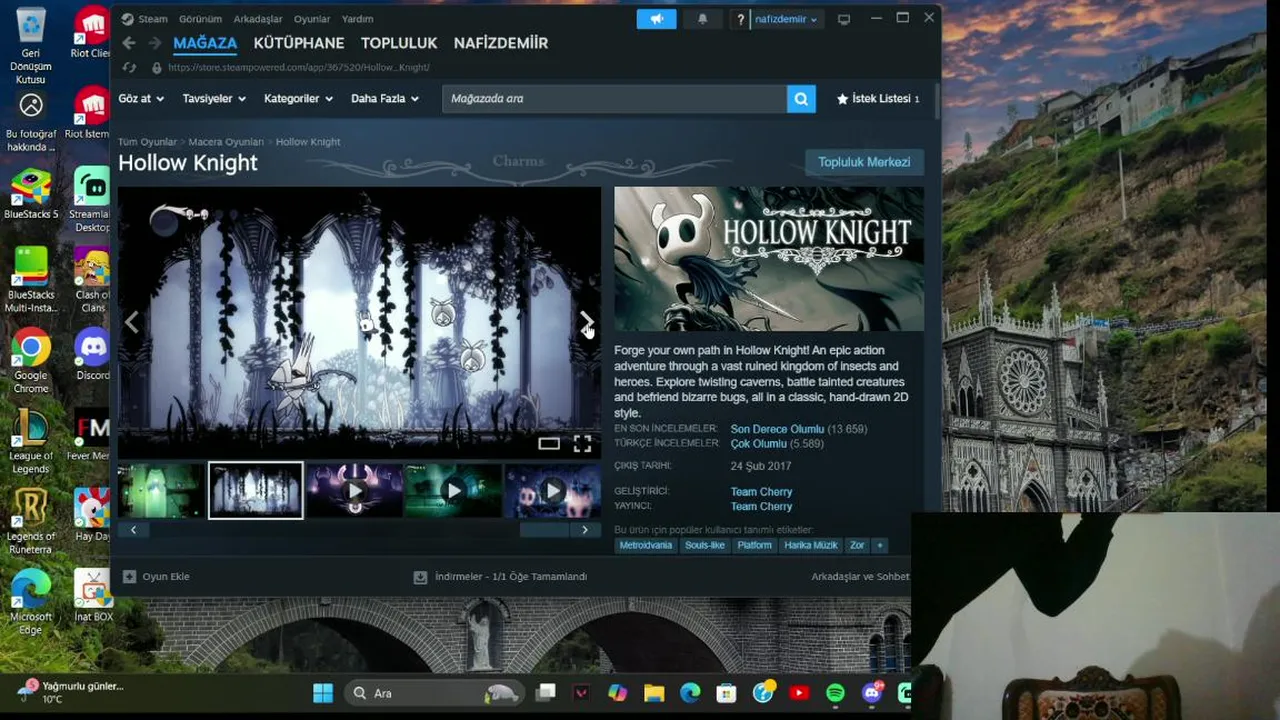Screen dimensions: 1280x720
Task: Switch to Big Picture monitor icon
Action: [x=844, y=19]
